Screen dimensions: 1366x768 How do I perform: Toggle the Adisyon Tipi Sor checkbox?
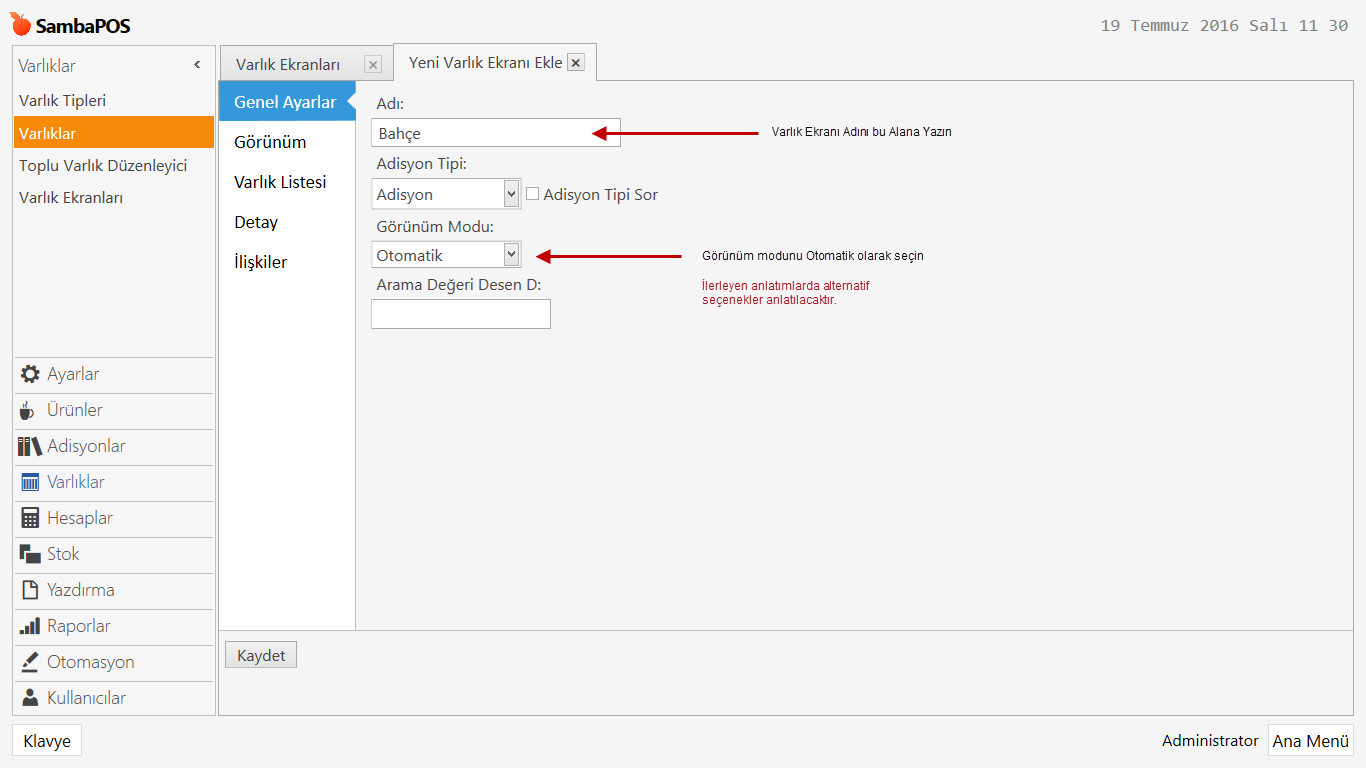point(533,194)
